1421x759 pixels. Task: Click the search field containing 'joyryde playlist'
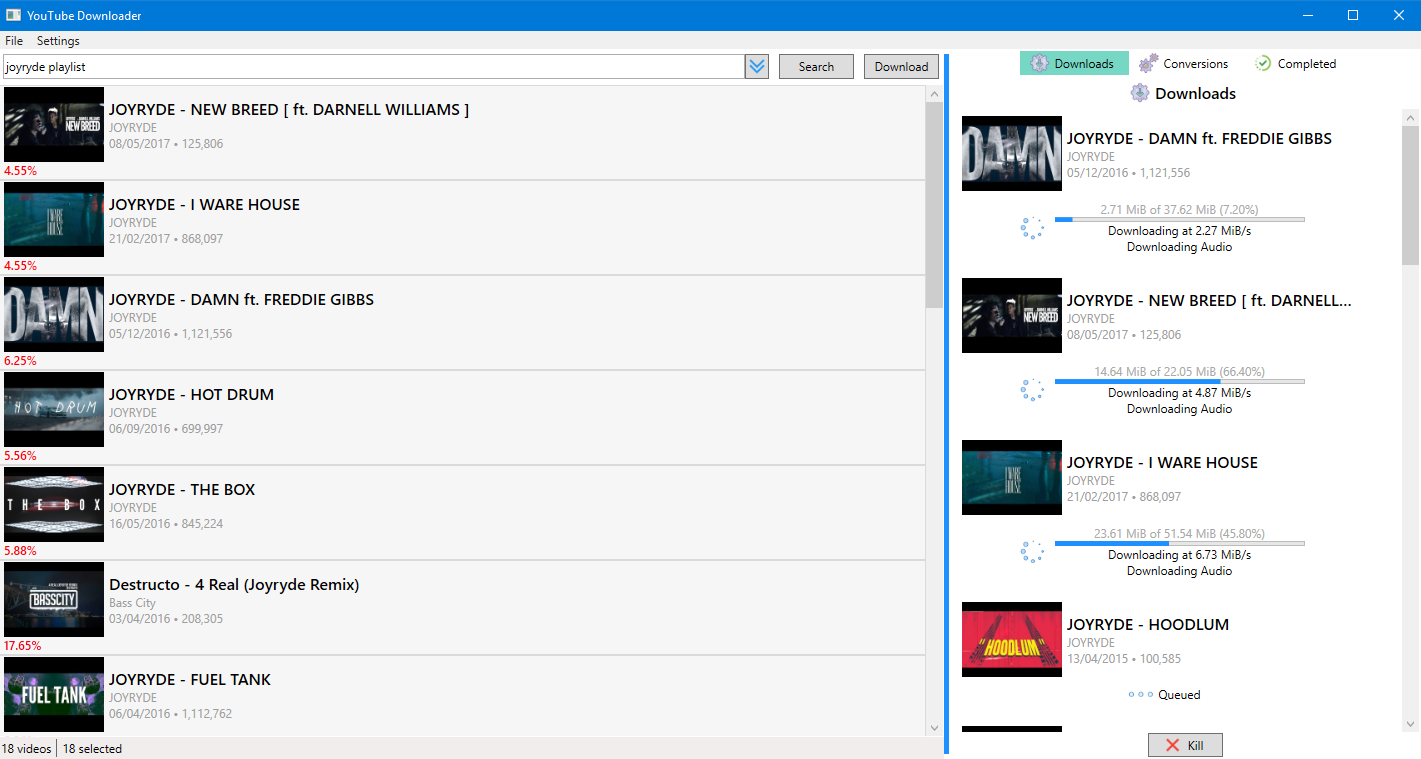373,66
